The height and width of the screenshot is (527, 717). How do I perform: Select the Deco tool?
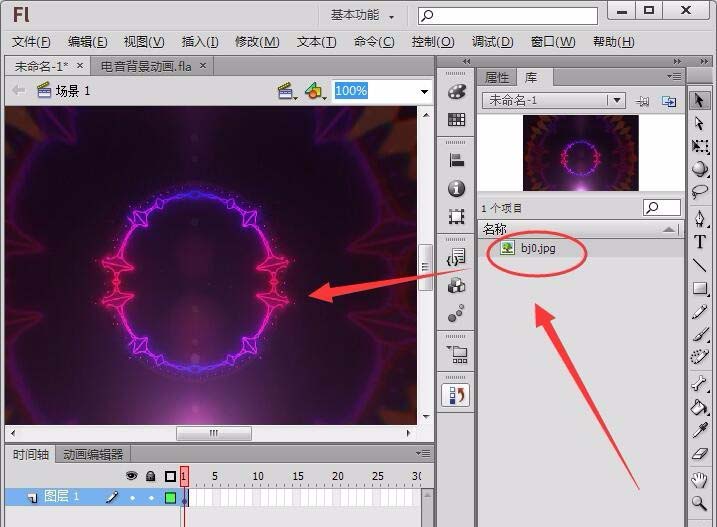pos(700,357)
